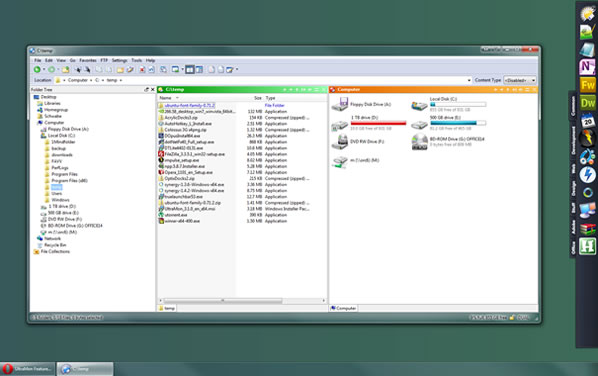Toggle the folder tree layout button

point(199,69)
